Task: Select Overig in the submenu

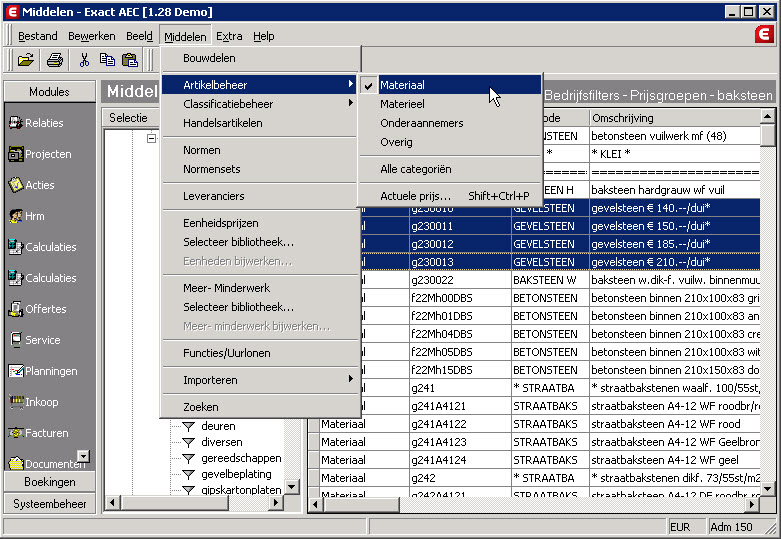Action: coord(450,142)
